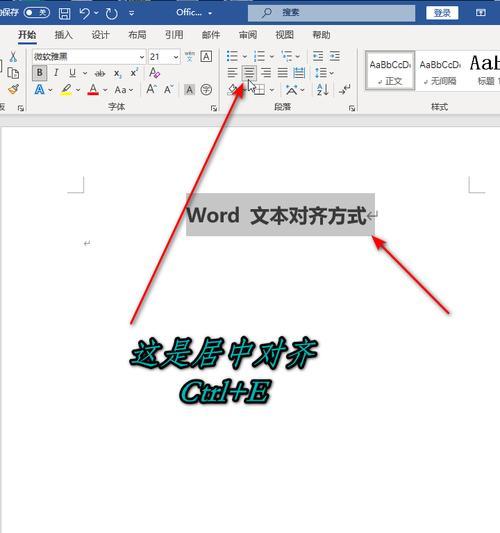Viewport: 500px width, 533px height.
Task: Click the Sort A-Z icon
Action: (322, 90)
